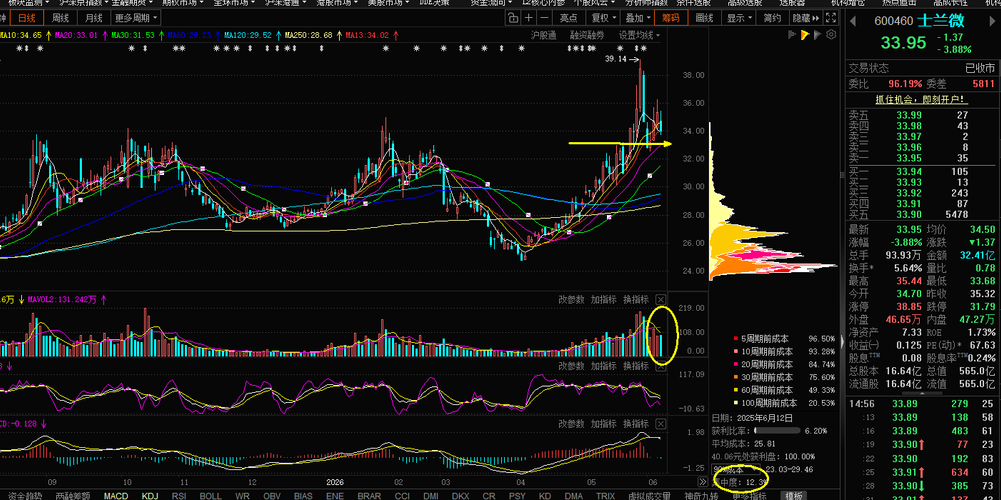Close the volume indicator panel
The height and width of the screenshot is (500, 1001).
661,299
